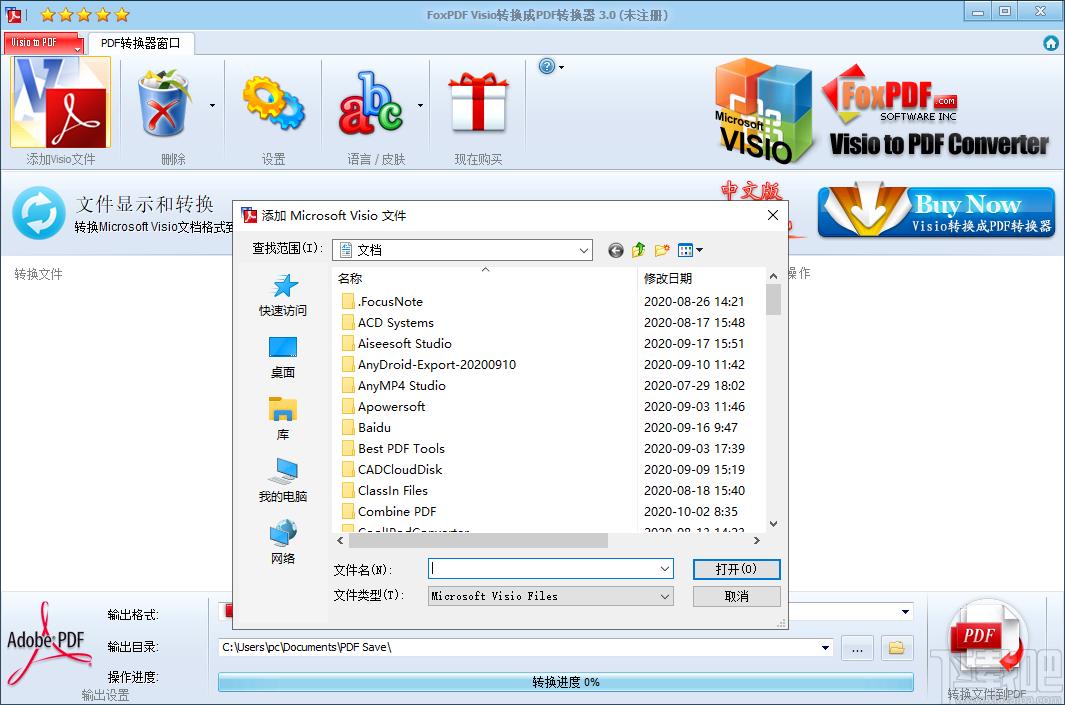
Task: Click the 取消 cancel button
Action: point(736,596)
